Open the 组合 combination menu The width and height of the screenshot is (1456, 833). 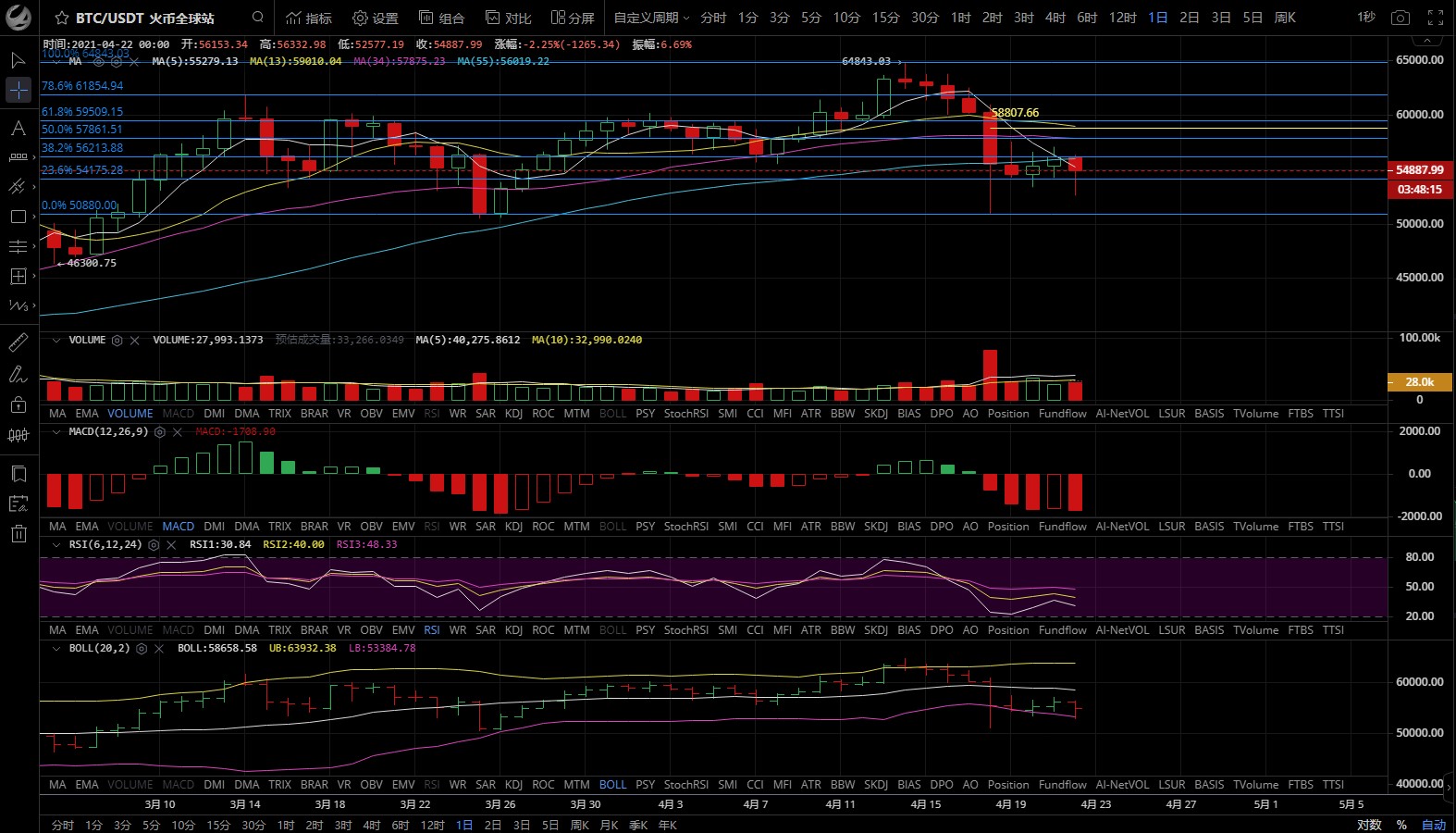pyautogui.click(x=441, y=18)
